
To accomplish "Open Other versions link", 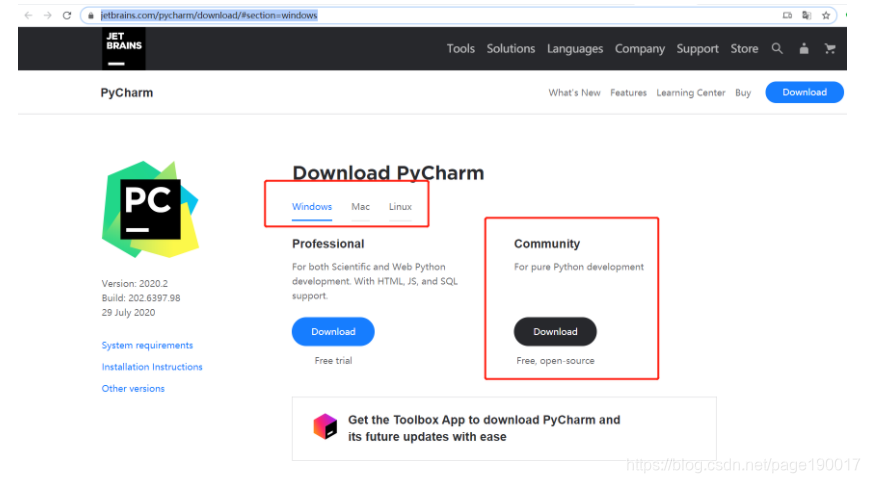I will [133, 388].
